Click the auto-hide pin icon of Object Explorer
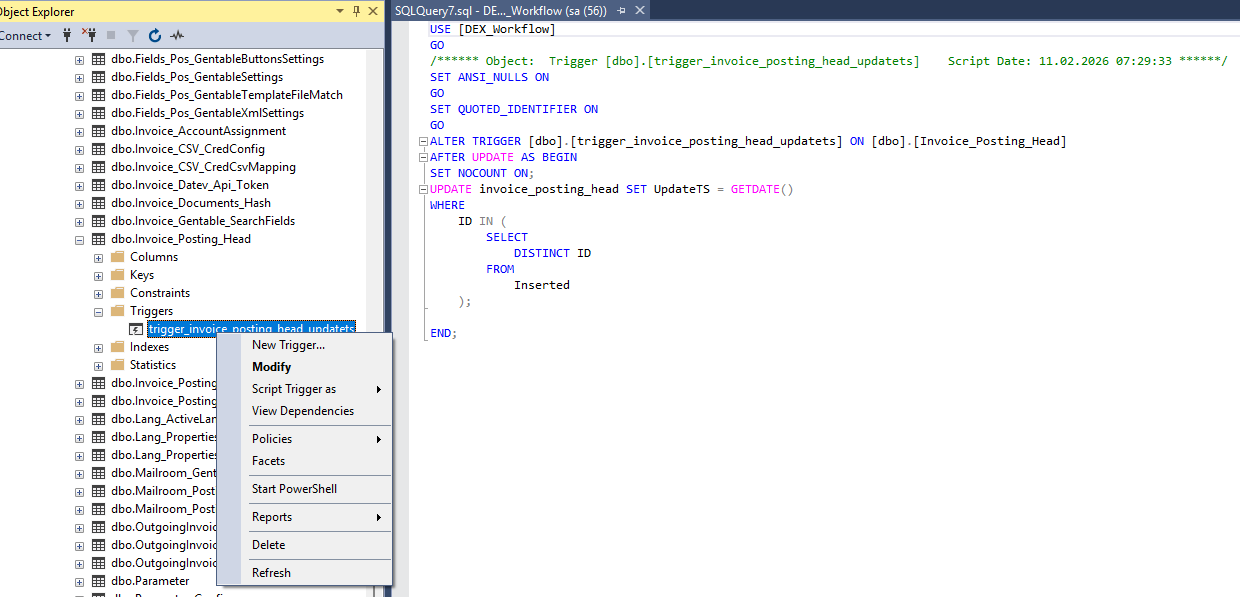This screenshot has width=1240, height=597. click(356, 11)
